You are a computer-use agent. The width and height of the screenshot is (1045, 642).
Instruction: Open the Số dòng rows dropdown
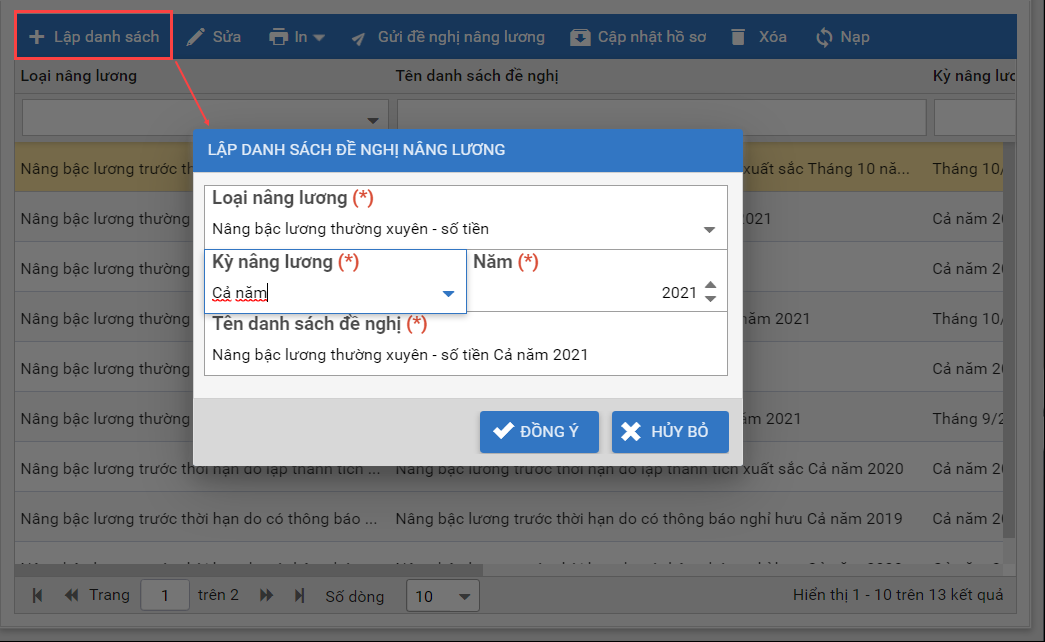(442, 596)
